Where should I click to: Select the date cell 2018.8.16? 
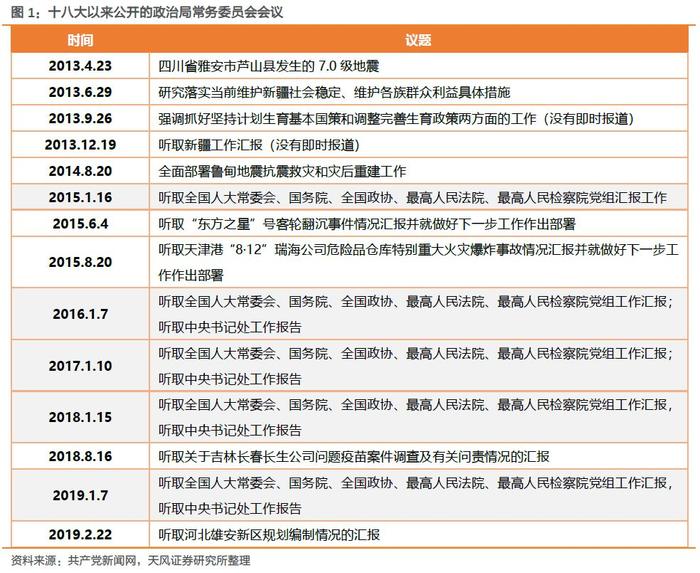pyautogui.click(x=80, y=457)
